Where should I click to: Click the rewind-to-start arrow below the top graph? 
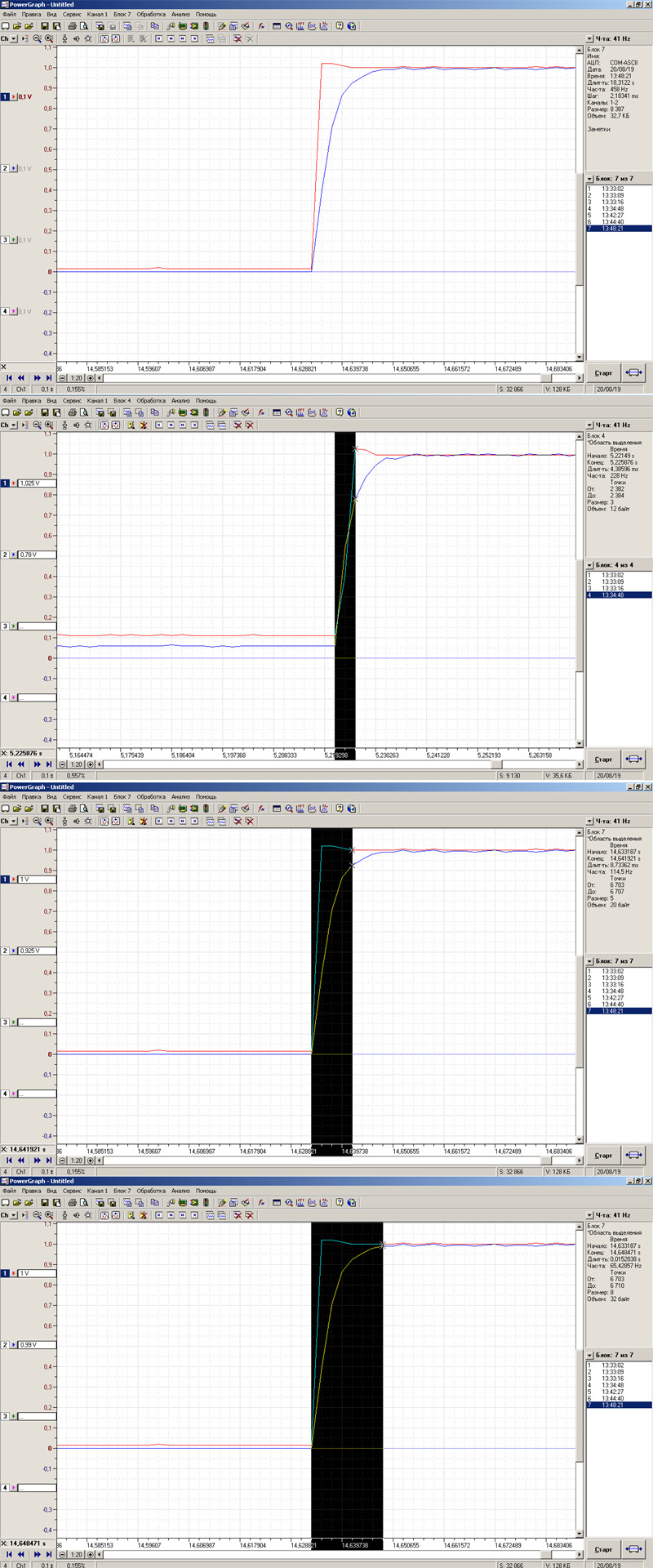click(x=9, y=378)
